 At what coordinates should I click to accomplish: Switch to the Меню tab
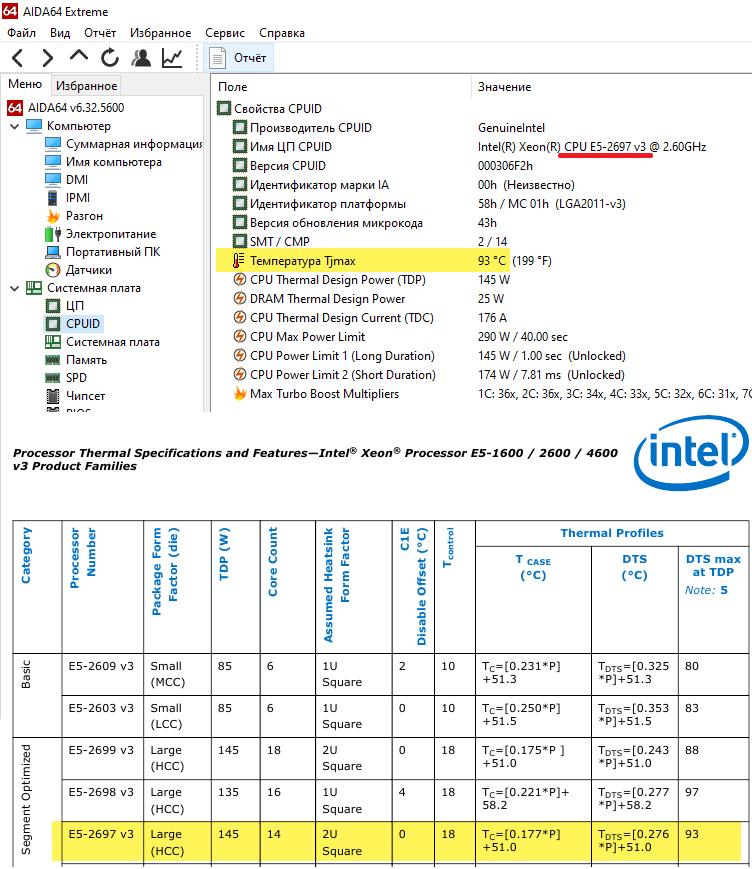click(25, 84)
